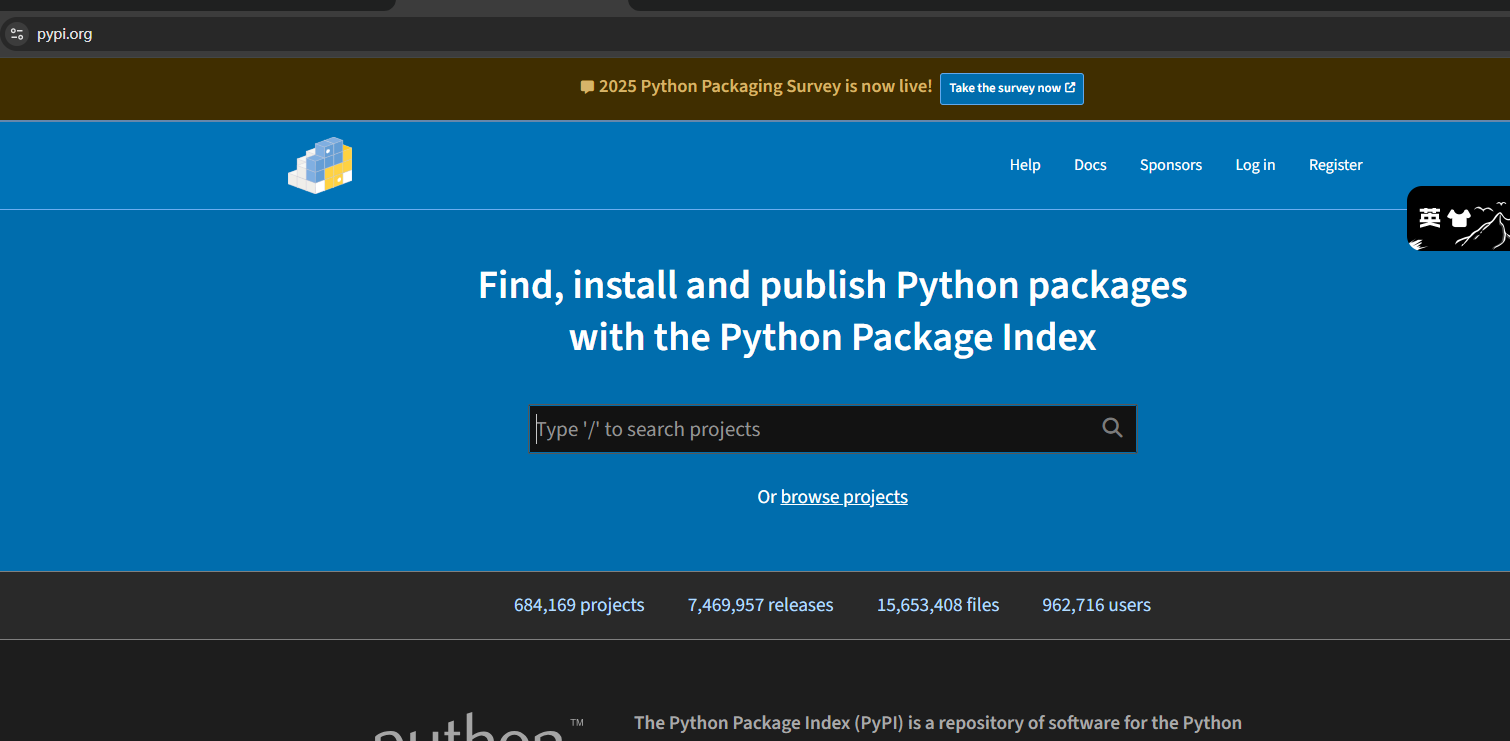The height and width of the screenshot is (741, 1510).
Task: Click Take the survey now button
Action: click(x=1012, y=88)
